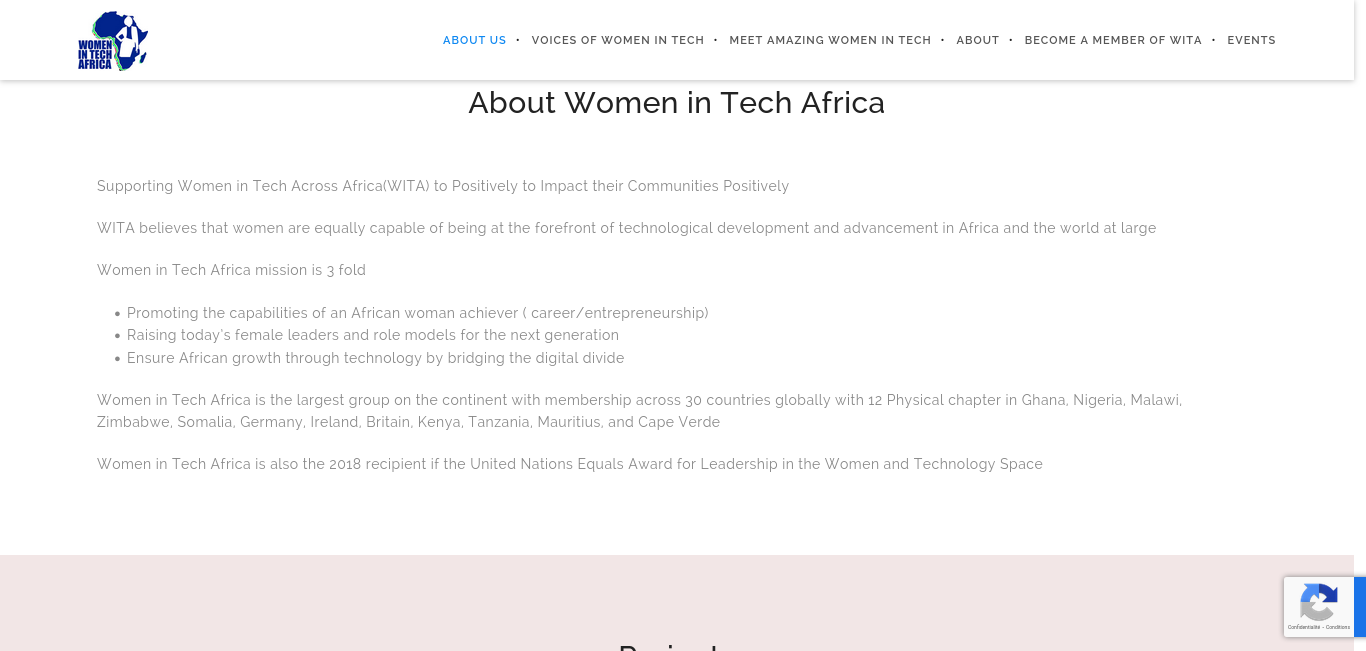Open Become a Member of WITA
The width and height of the screenshot is (1366, 651).
coord(1113,41)
